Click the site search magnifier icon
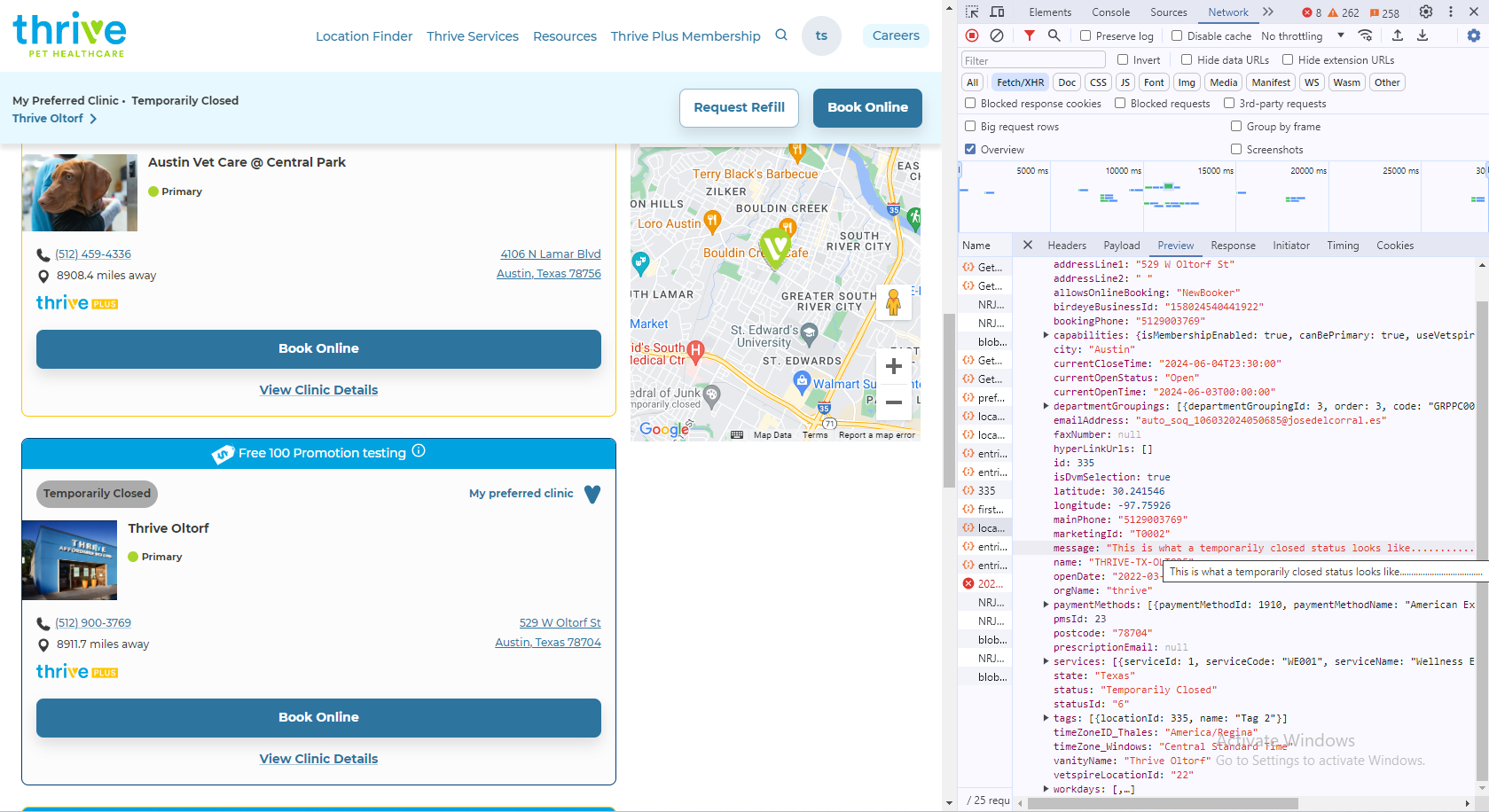Screen dimensions: 1489x812 [x=780, y=35]
